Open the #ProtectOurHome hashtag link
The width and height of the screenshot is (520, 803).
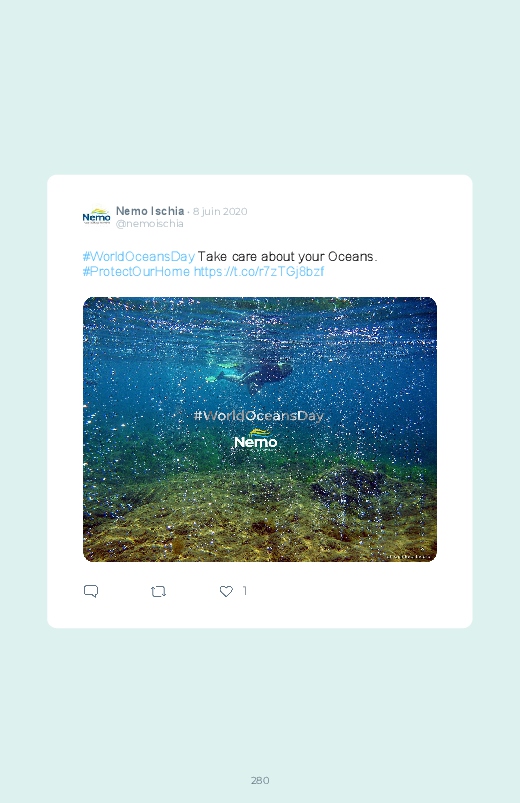136,271
